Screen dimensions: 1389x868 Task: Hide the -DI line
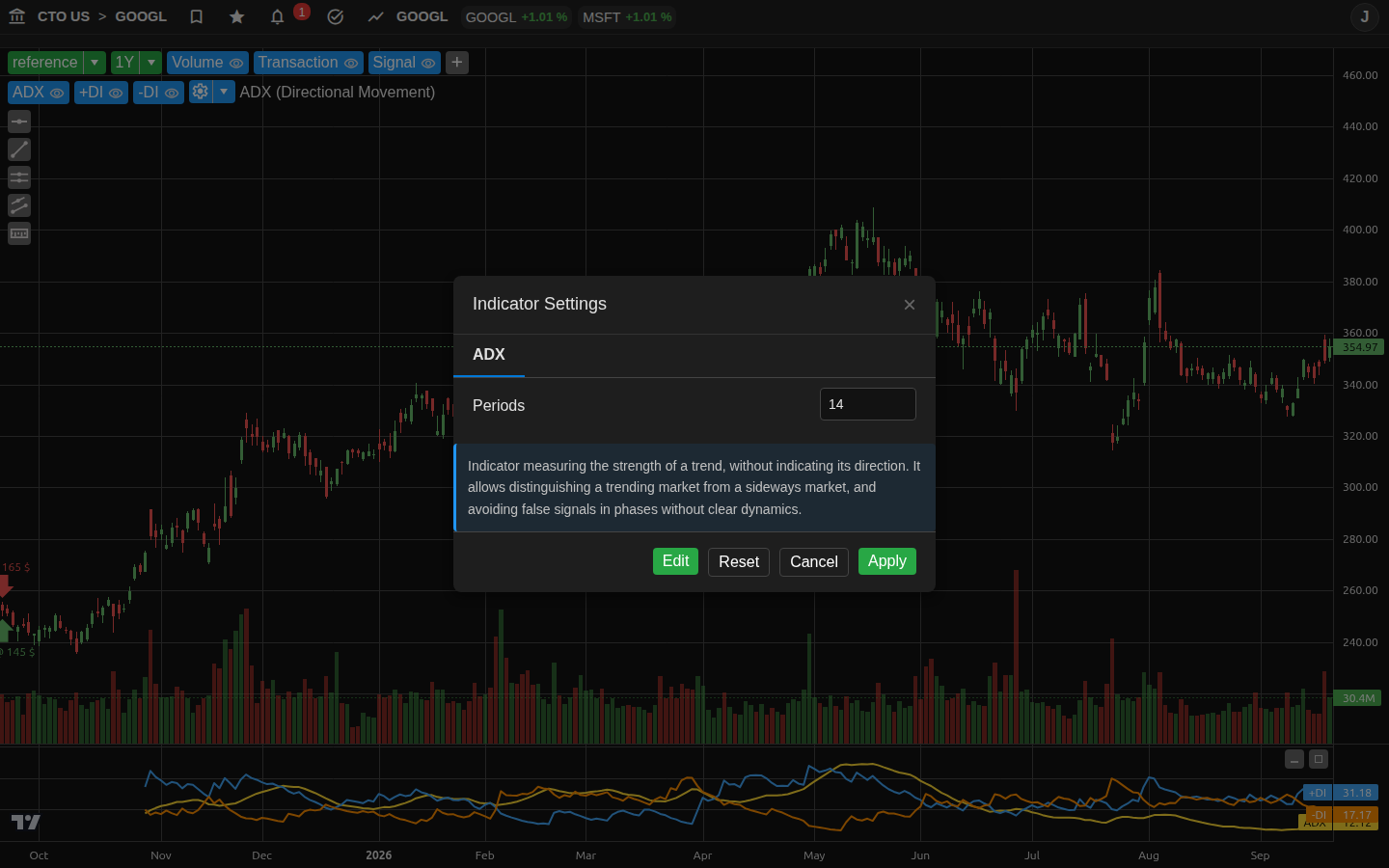172,93
